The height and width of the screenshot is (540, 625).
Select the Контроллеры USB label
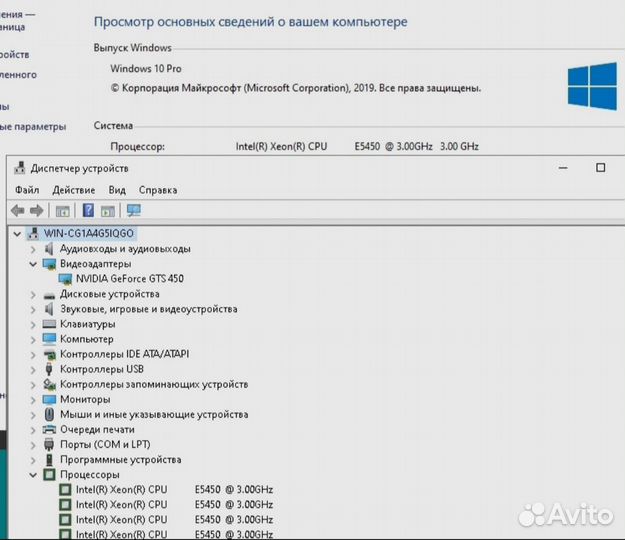[x=102, y=369]
